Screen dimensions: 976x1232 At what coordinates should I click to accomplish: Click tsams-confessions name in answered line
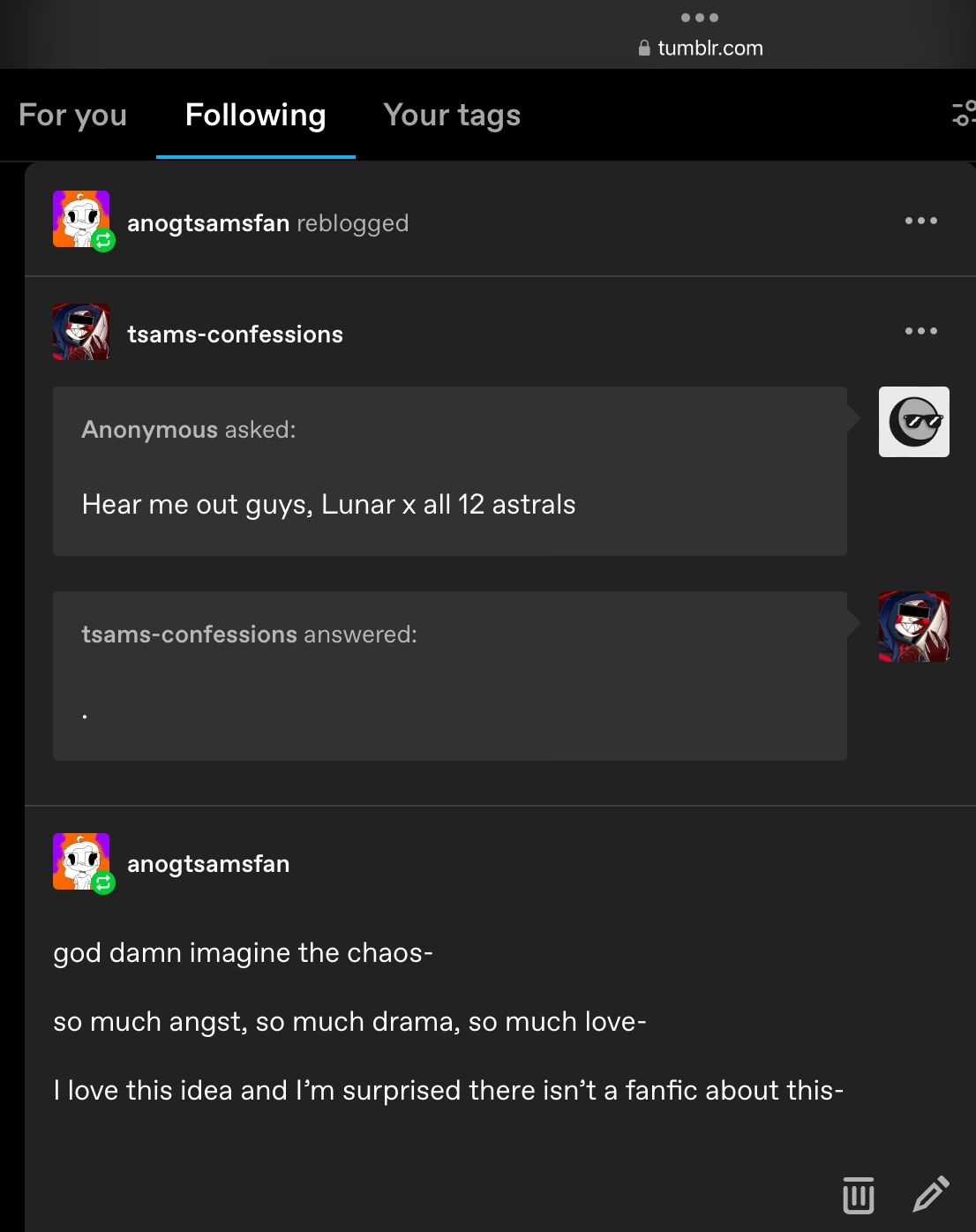(189, 635)
